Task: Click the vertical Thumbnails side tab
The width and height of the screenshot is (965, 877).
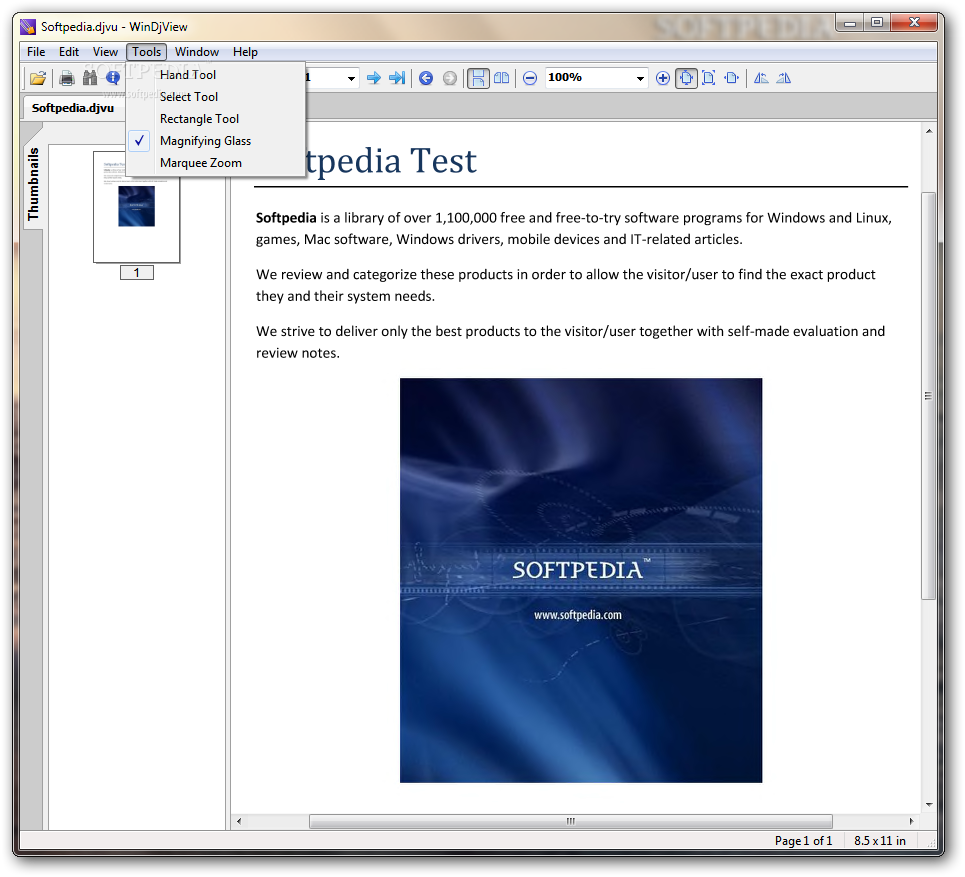Action: coord(33,183)
